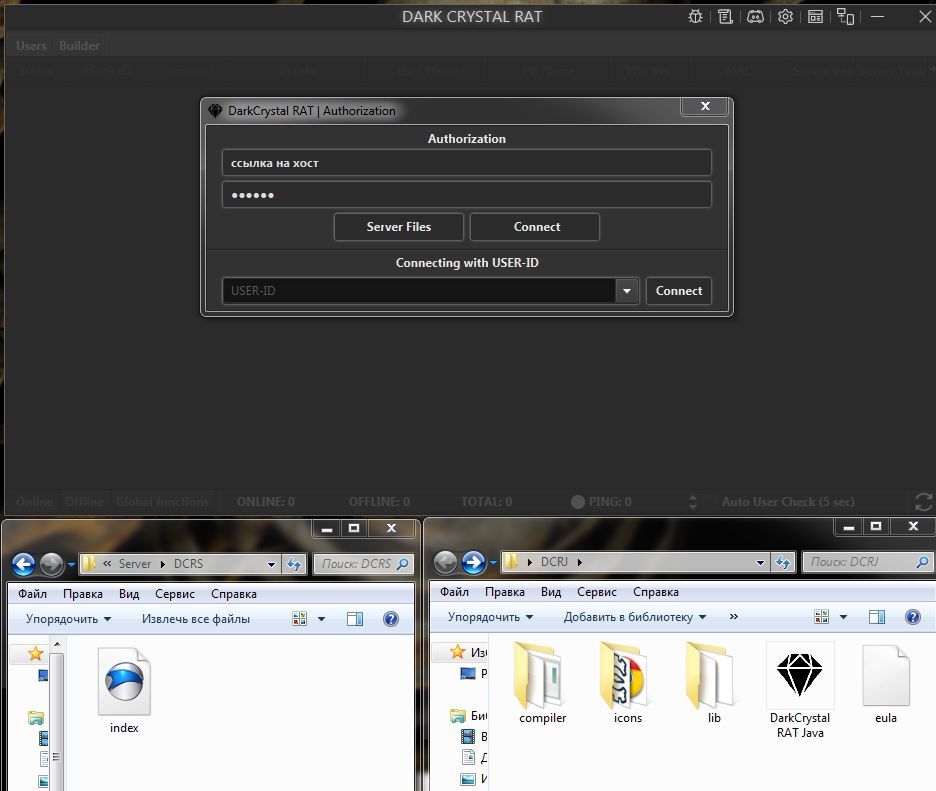The width and height of the screenshot is (936, 791).
Task: Click Извлечь все файлы in DCRS window
Action: point(196,619)
